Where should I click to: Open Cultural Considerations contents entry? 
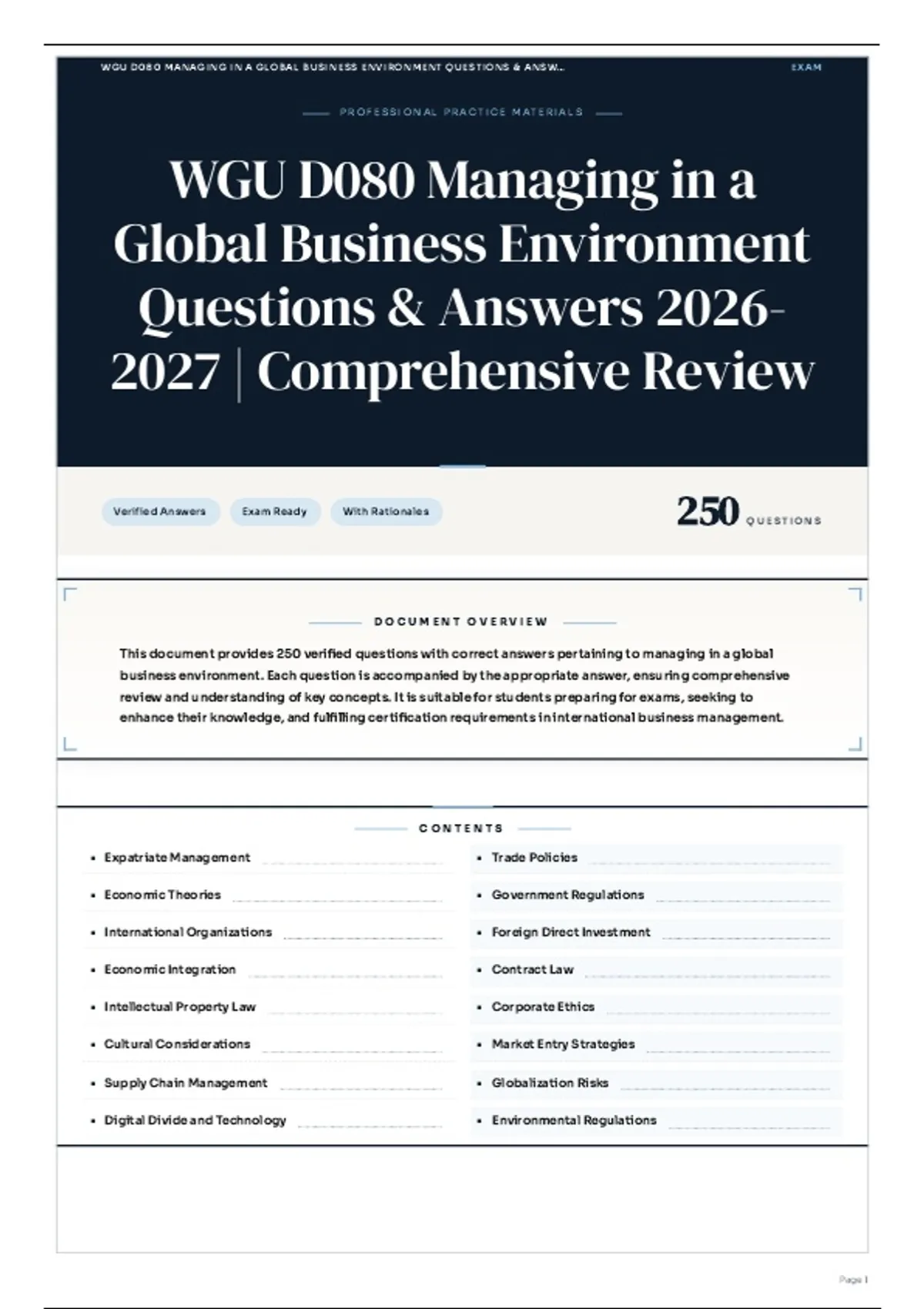[x=267, y=1044]
